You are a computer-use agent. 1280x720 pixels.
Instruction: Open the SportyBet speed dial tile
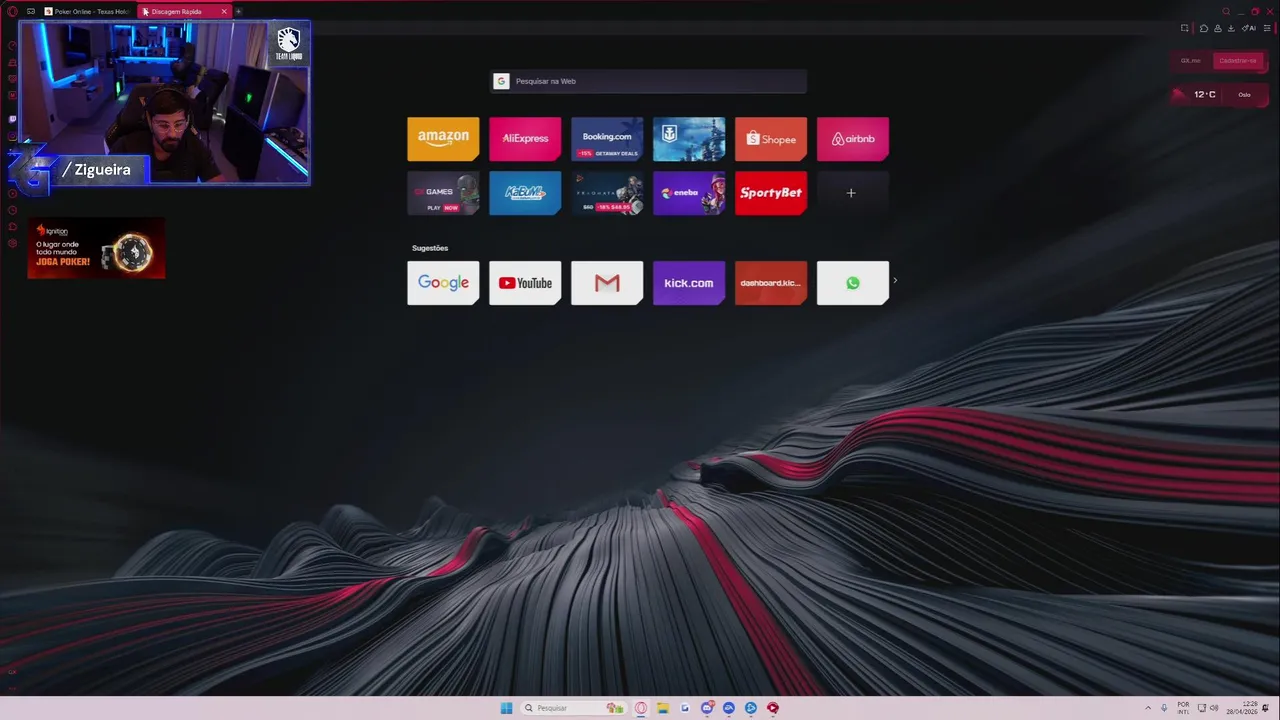pyautogui.click(x=771, y=193)
